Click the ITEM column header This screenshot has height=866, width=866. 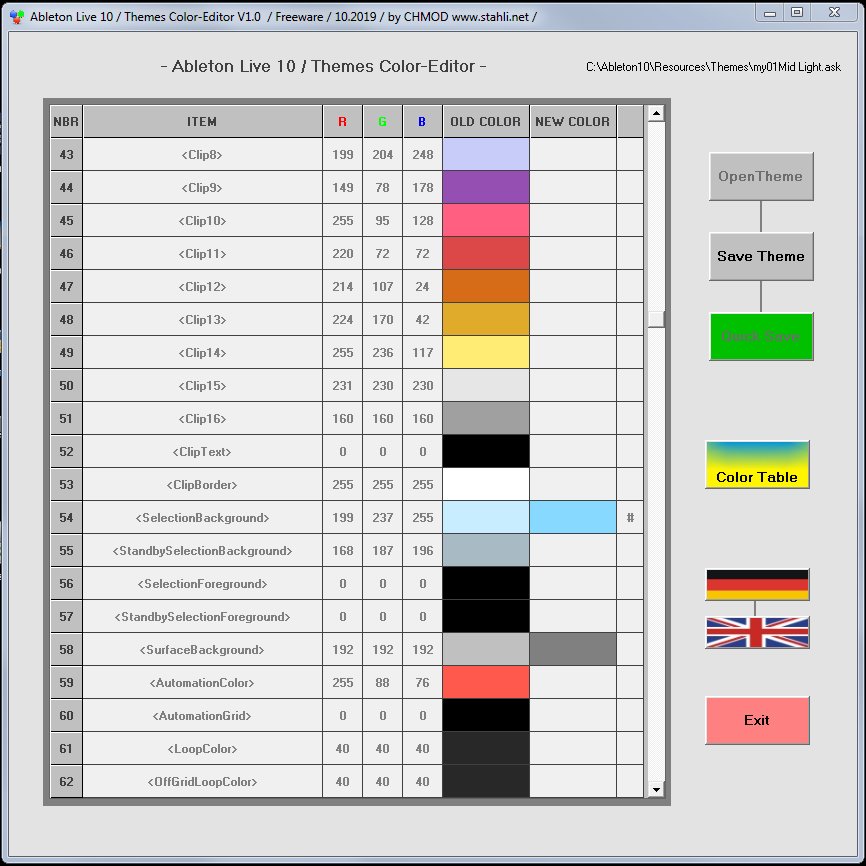[x=202, y=122]
